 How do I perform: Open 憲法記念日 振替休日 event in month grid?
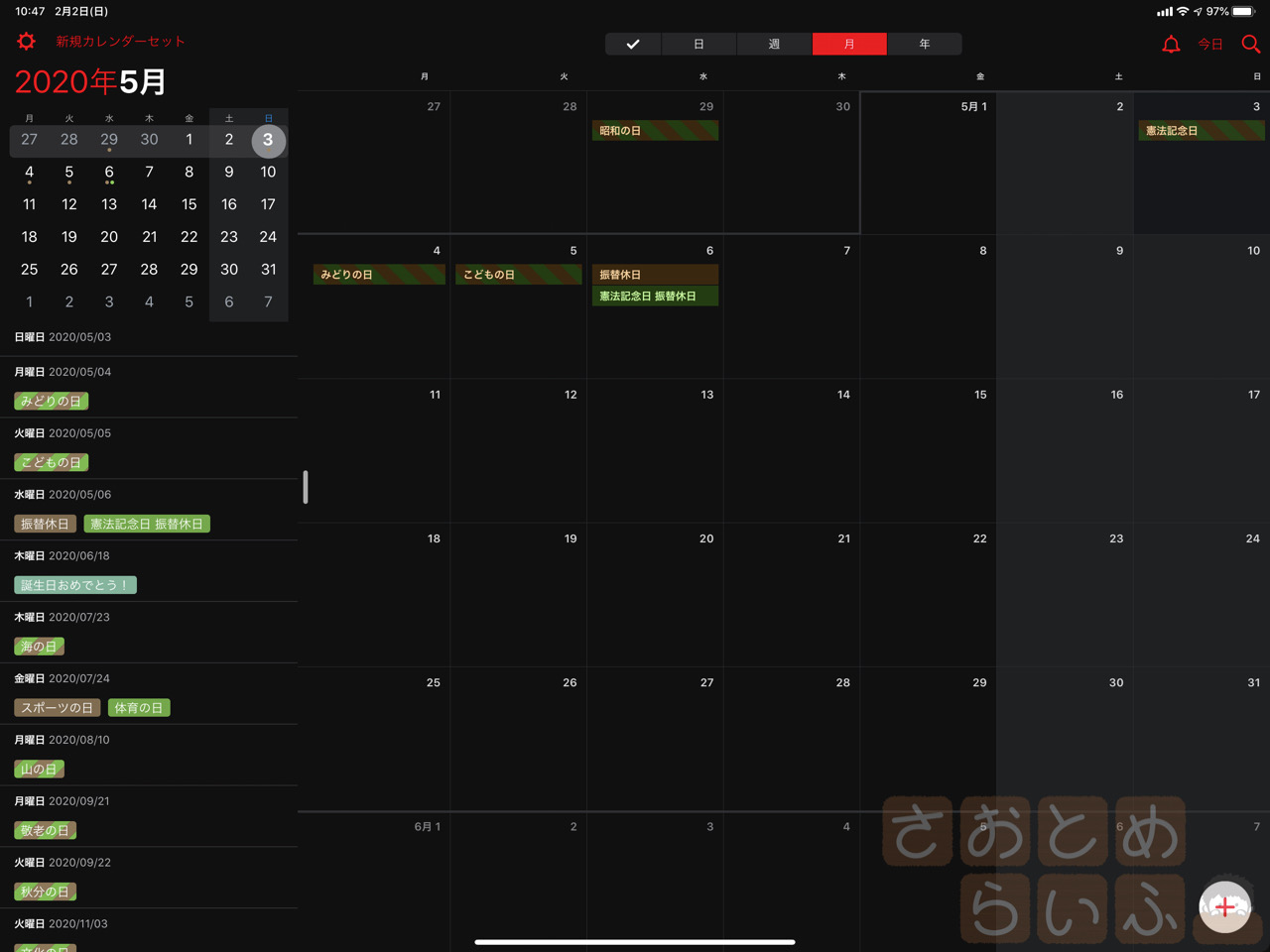click(655, 296)
